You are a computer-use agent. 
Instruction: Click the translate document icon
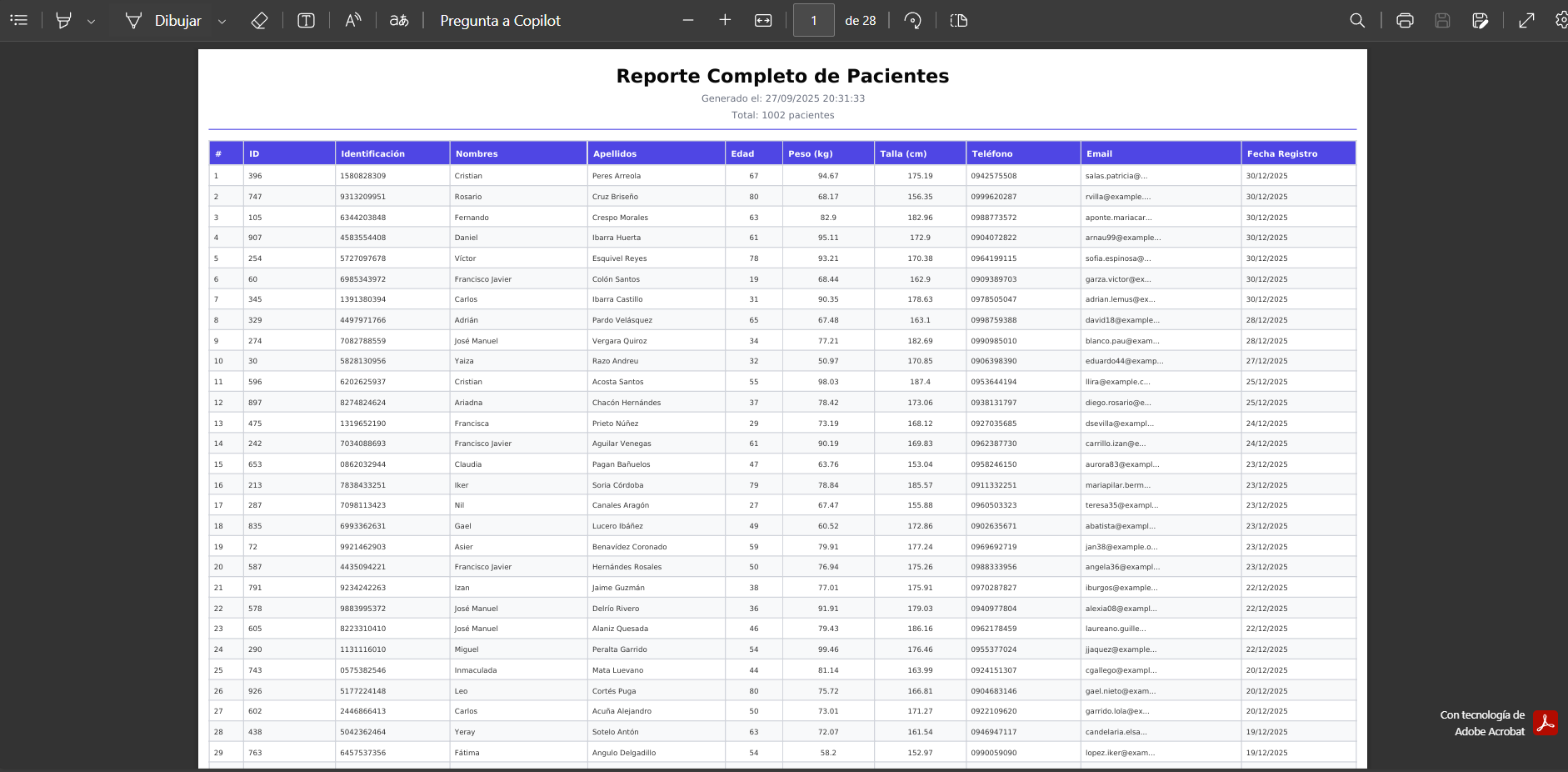pyautogui.click(x=399, y=21)
